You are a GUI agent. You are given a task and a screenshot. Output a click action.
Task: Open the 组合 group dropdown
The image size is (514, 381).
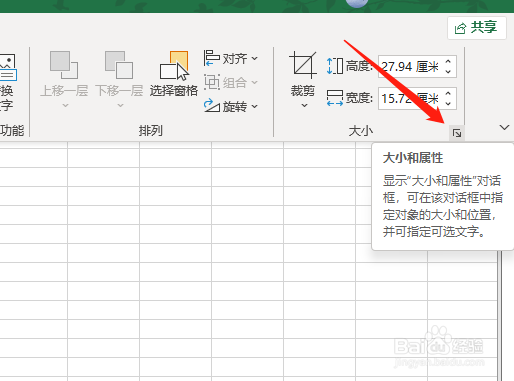[x=231, y=82]
